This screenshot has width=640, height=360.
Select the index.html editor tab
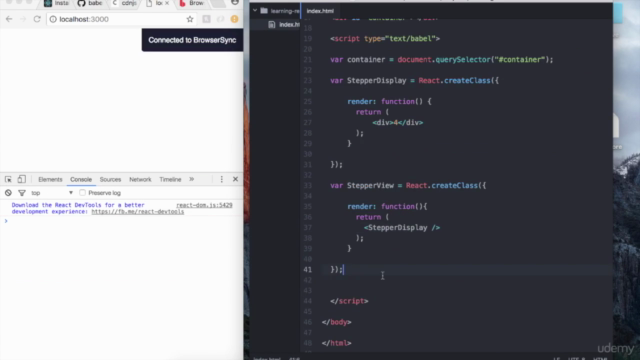pos(320,11)
